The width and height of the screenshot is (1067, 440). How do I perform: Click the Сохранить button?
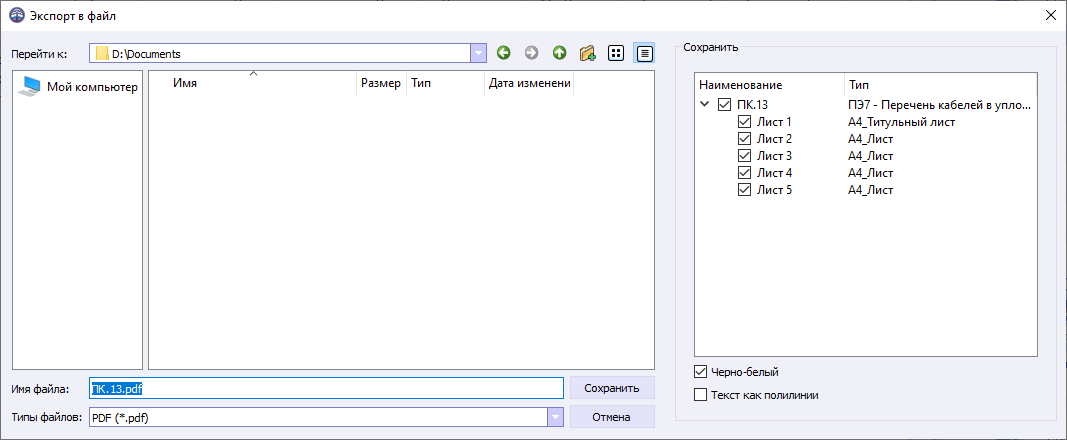coord(612,388)
